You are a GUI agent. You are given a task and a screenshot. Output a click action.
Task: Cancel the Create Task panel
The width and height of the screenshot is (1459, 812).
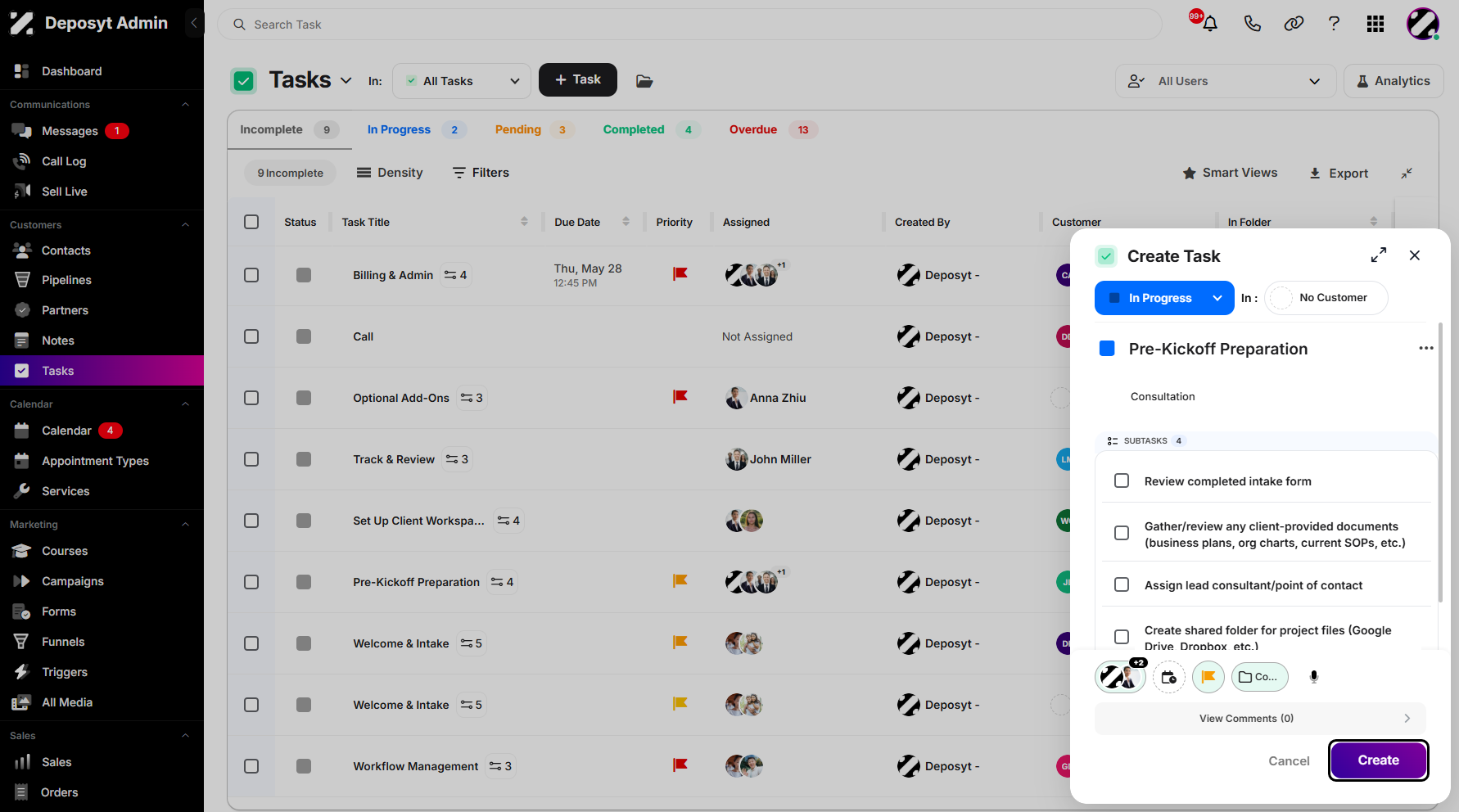(x=1289, y=761)
